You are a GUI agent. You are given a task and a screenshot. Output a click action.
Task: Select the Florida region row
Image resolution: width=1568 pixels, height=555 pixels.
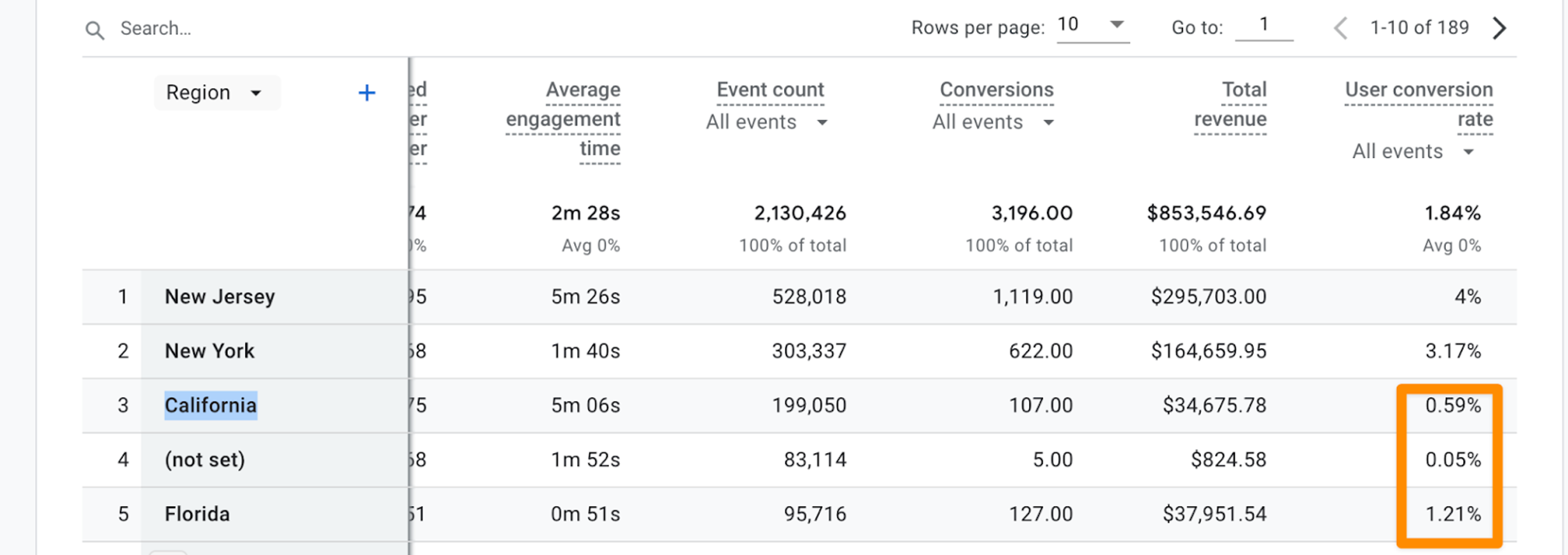point(799,514)
